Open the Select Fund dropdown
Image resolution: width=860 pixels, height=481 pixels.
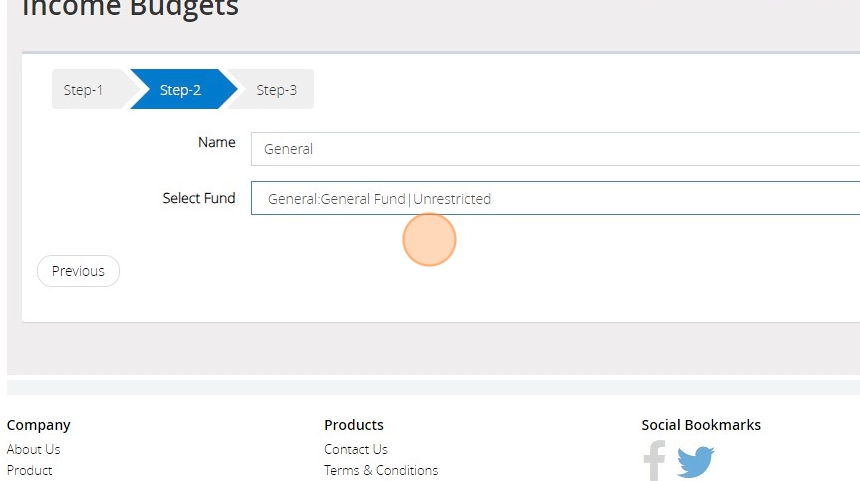coord(555,198)
